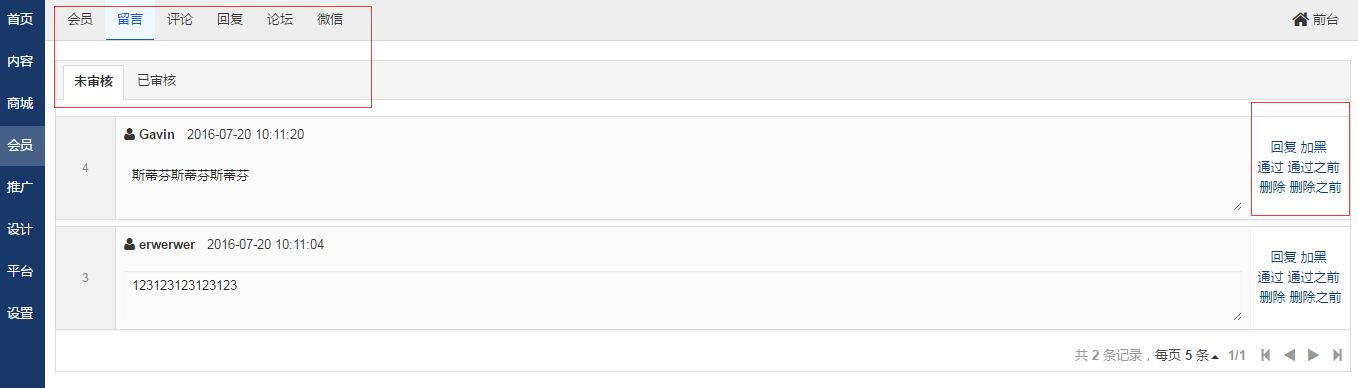Click 加黑 for Gavin's message
The image size is (1358, 388).
pos(1314,147)
